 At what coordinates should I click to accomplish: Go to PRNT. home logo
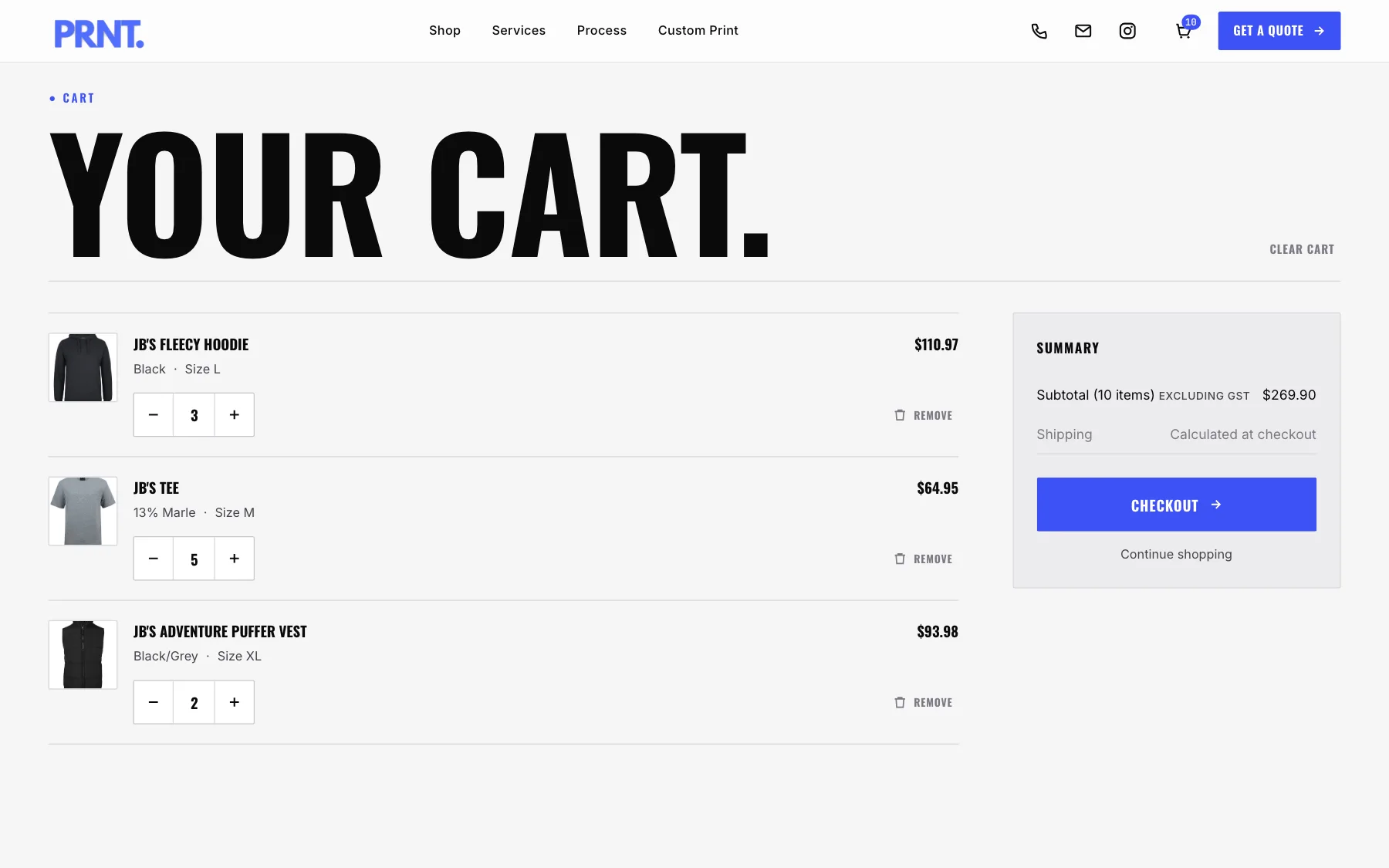[99, 34]
